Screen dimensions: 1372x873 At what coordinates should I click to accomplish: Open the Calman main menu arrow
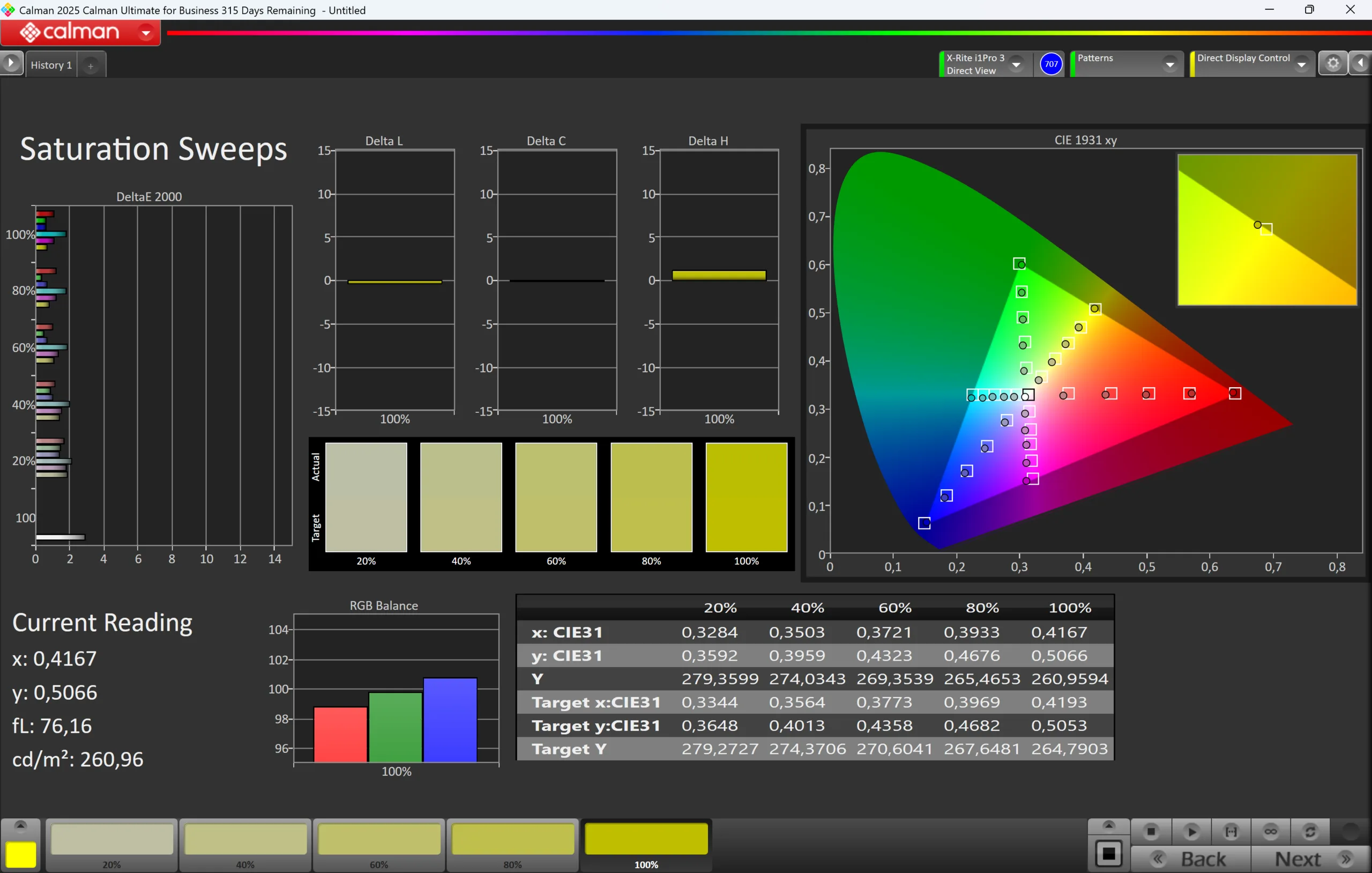click(x=146, y=33)
